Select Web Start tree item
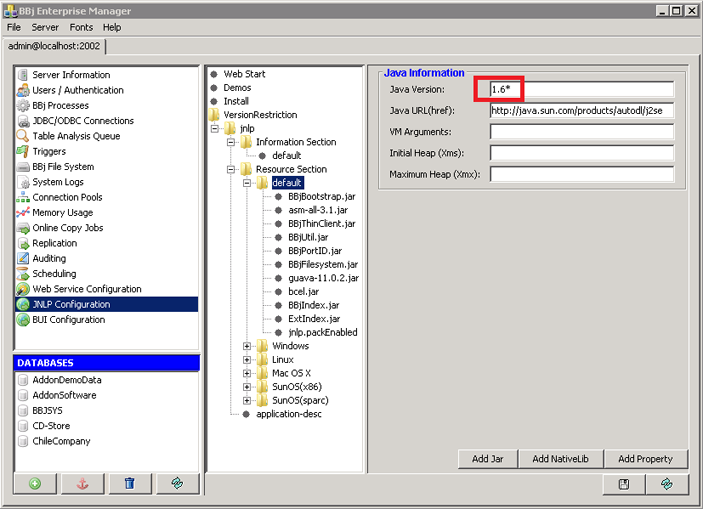This screenshot has width=703, height=509. [244, 74]
